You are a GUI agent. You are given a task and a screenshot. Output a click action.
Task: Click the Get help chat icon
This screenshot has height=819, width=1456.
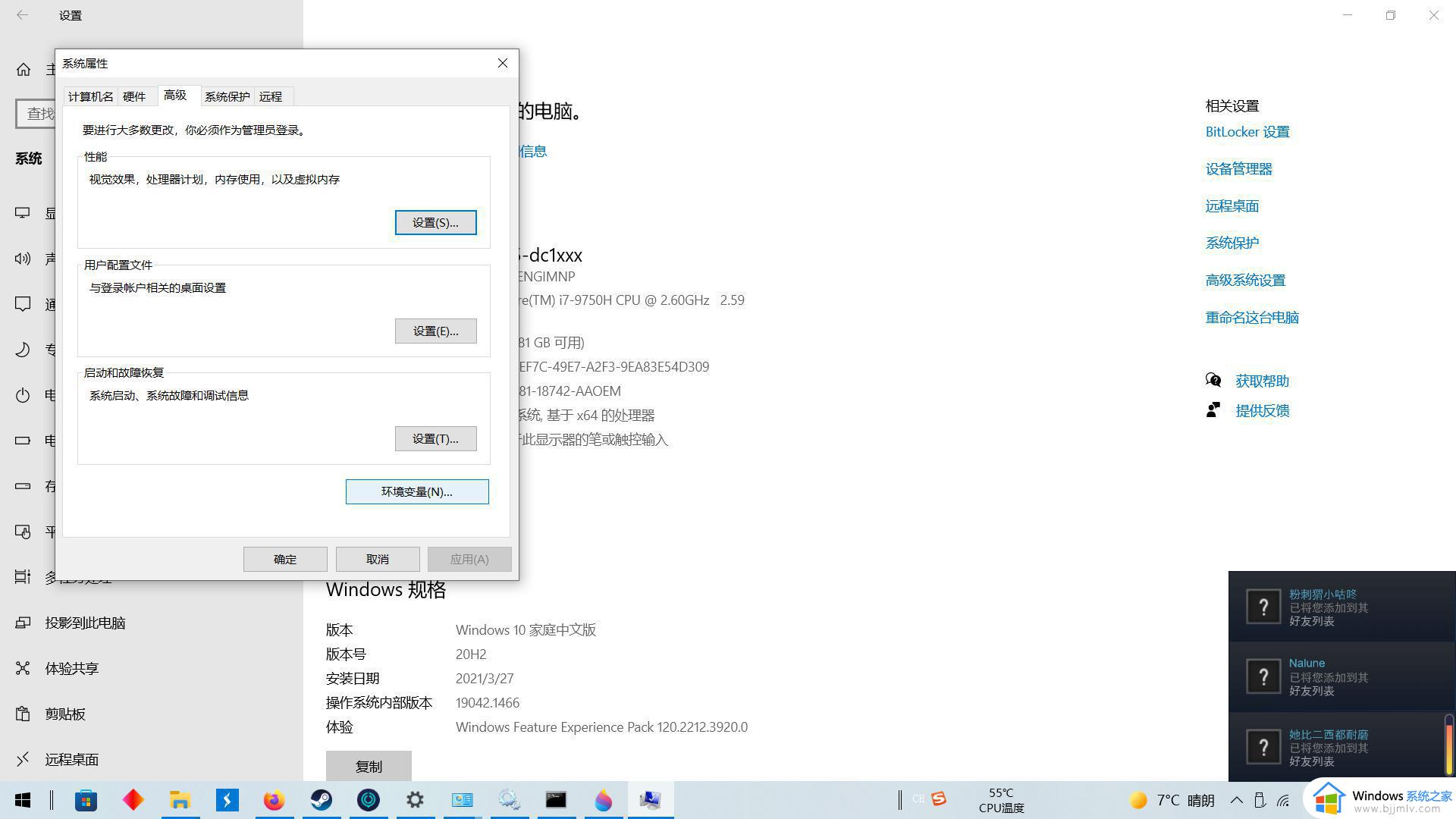(1213, 380)
